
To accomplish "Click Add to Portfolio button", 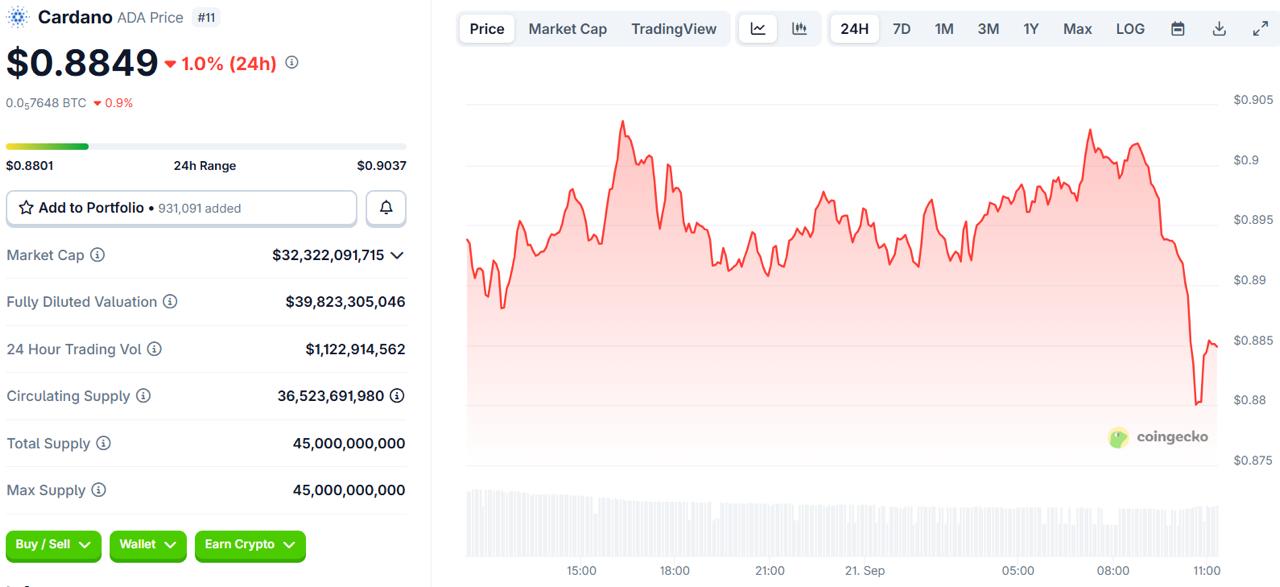I will pyautogui.click(x=181, y=208).
